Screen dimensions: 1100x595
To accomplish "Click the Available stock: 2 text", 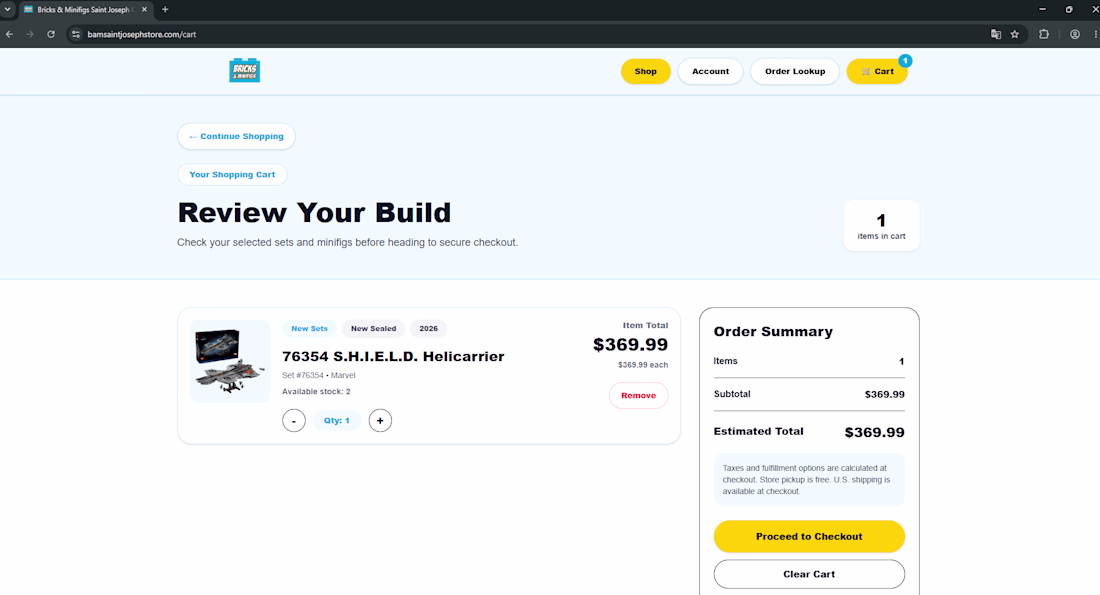I will [x=316, y=392].
